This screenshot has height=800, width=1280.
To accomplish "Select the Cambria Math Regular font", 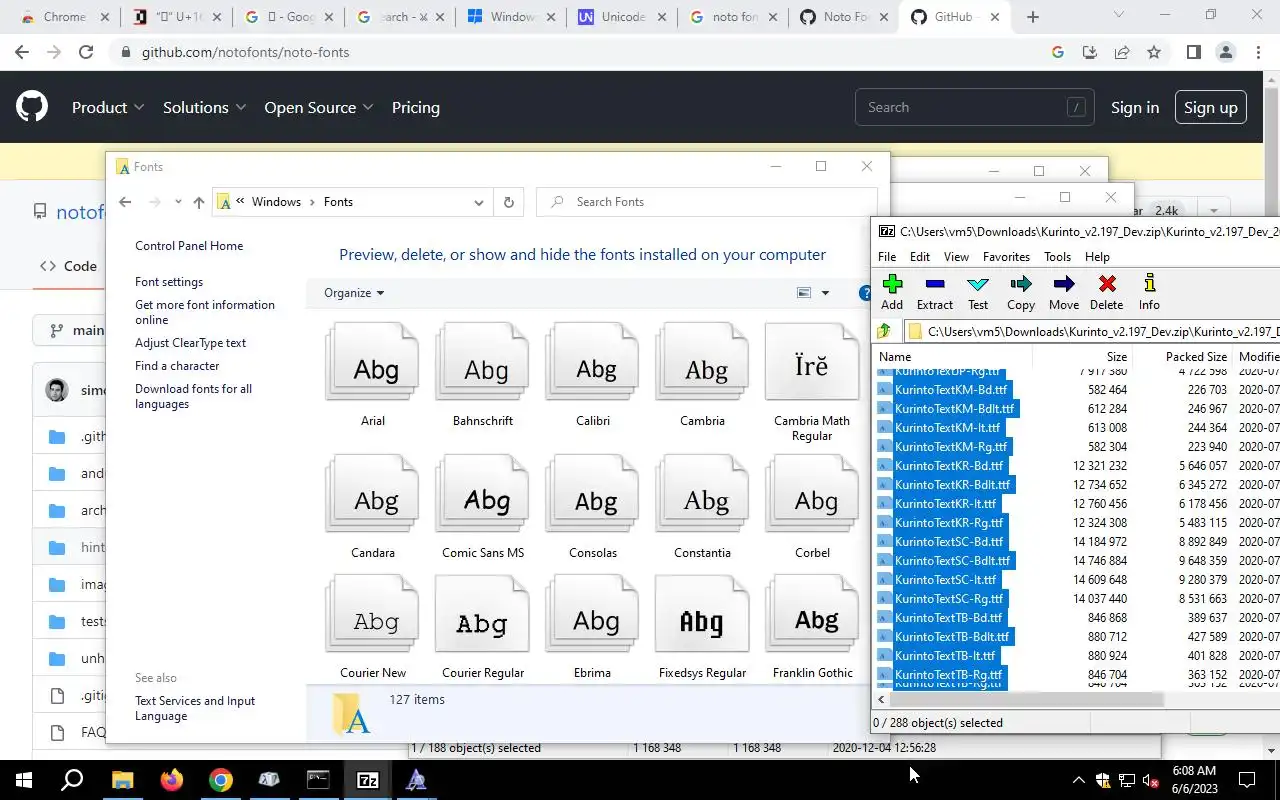I will [812, 364].
